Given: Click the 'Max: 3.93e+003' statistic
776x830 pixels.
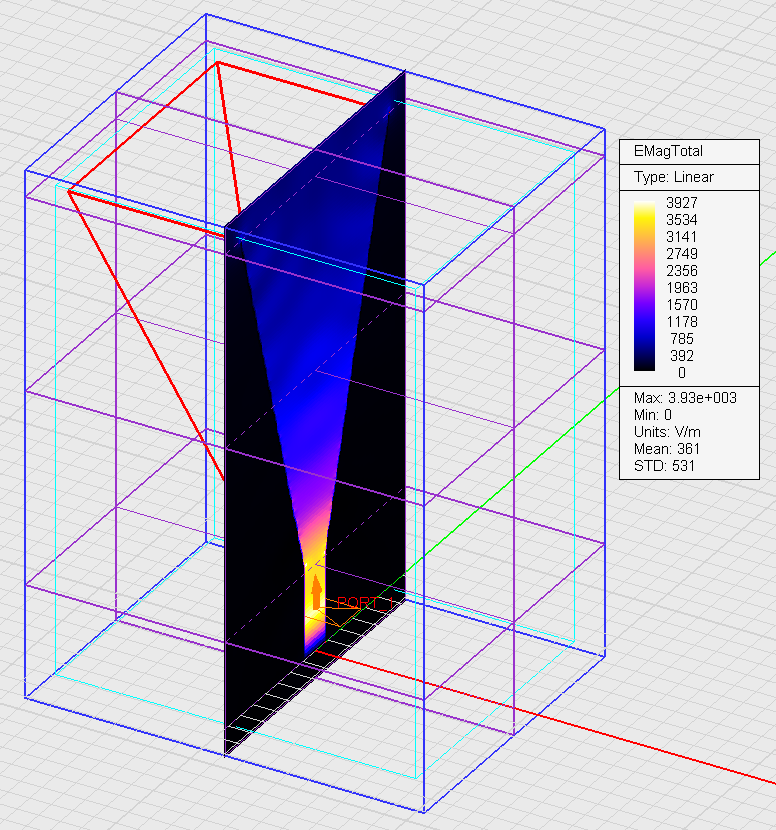Looking at the screenshot, I should tap(684, 398).
